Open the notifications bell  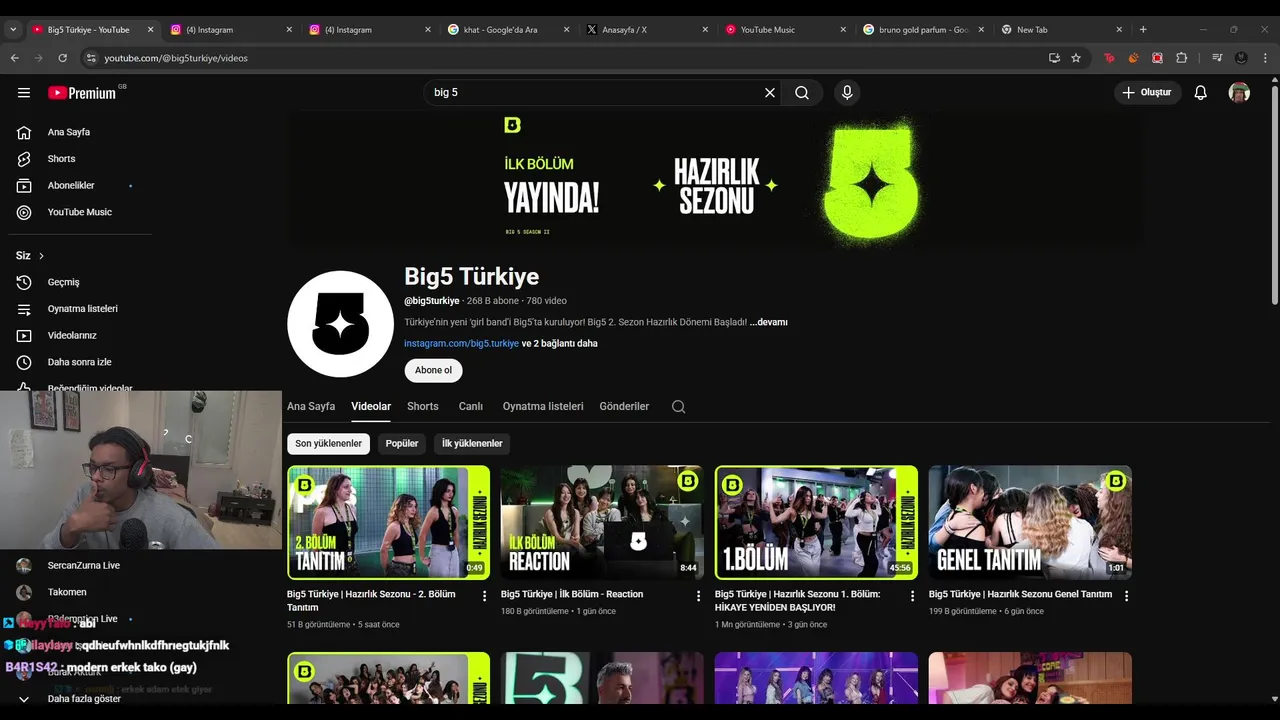[x=1201, y=93]
